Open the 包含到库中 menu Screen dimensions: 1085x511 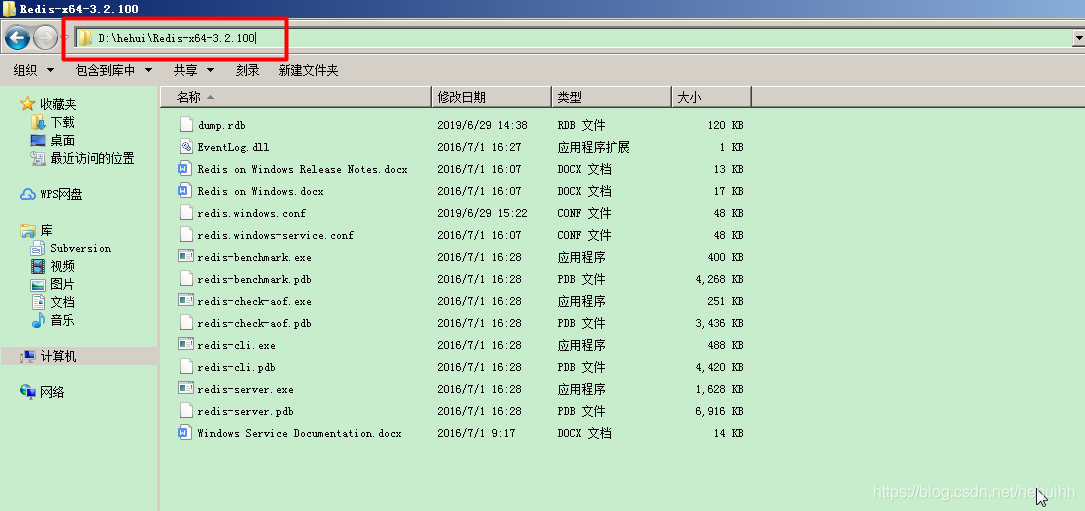pos(114,70)
